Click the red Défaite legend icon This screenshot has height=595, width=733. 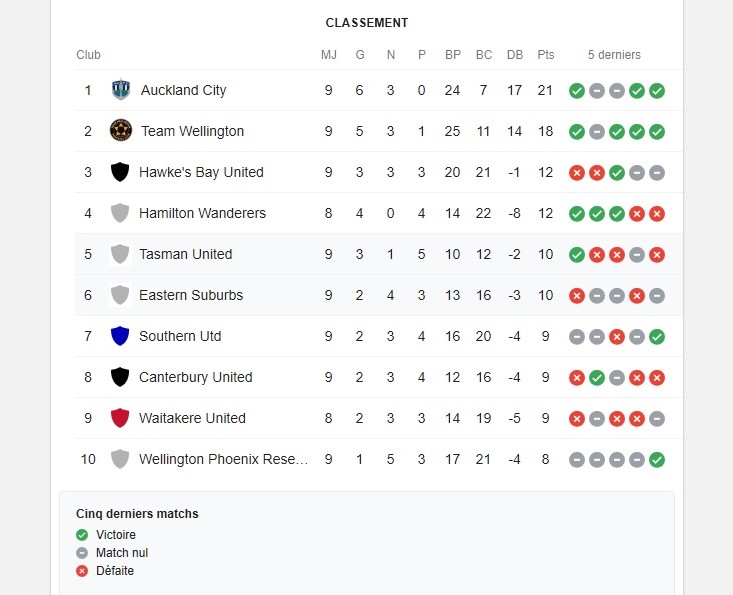tap(82, 571)
